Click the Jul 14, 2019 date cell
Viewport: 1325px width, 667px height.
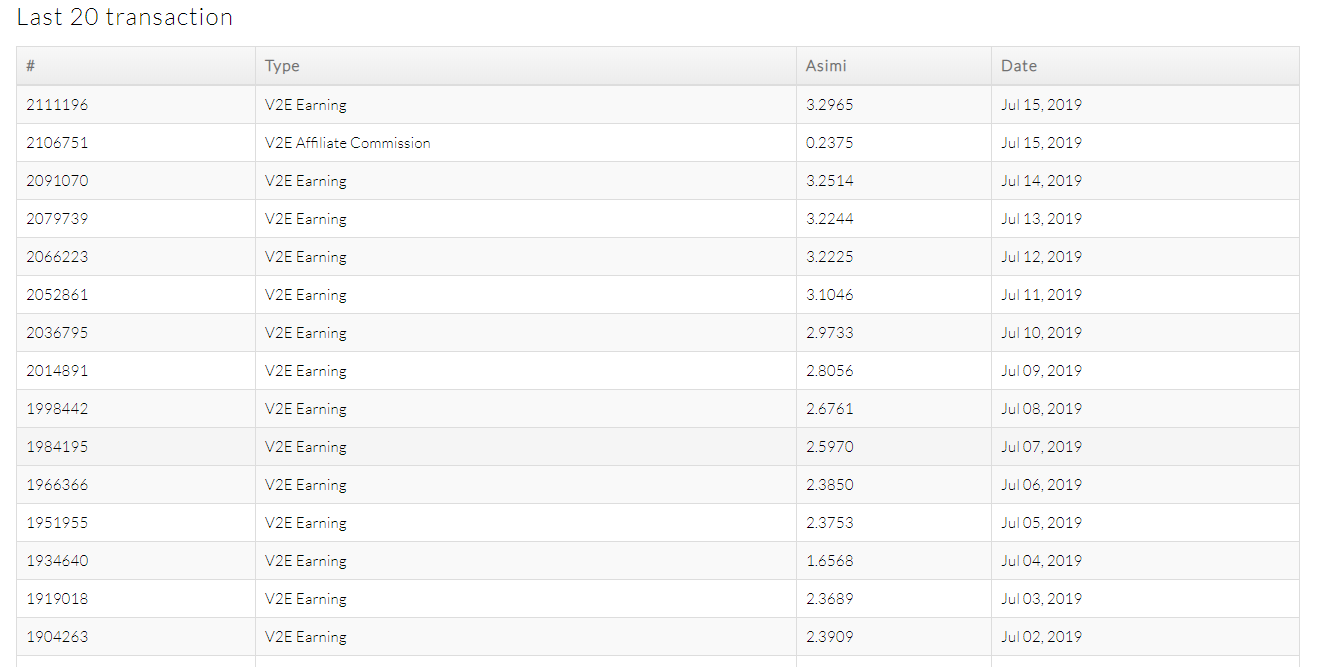click(1041, 181)
